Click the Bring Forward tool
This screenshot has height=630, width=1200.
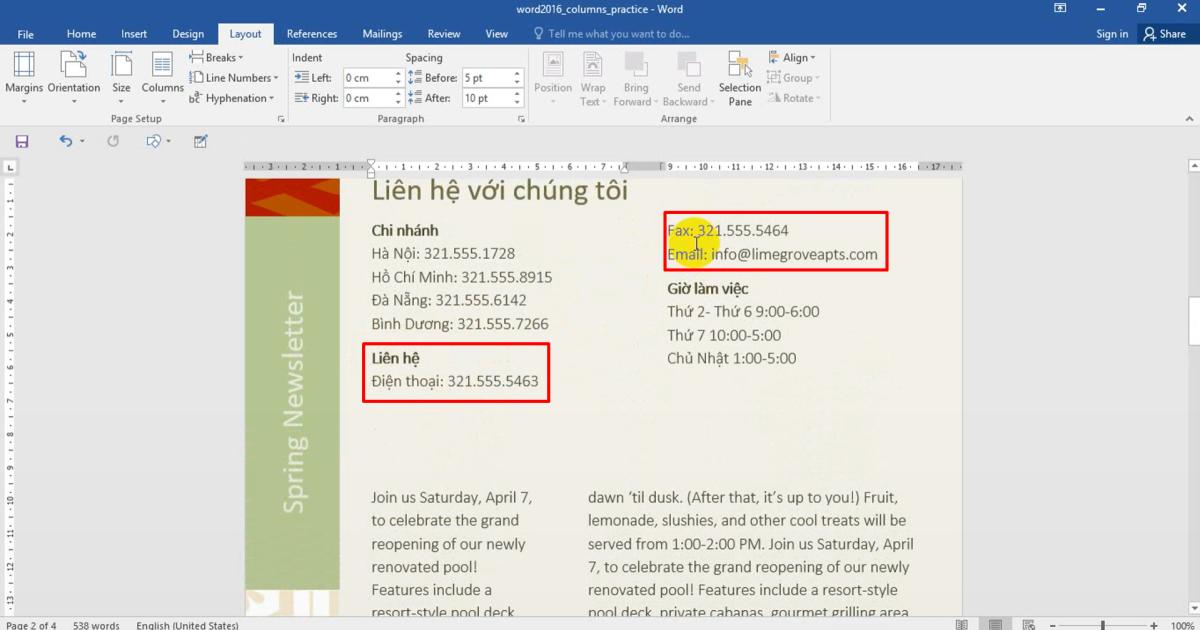(636, 77)
